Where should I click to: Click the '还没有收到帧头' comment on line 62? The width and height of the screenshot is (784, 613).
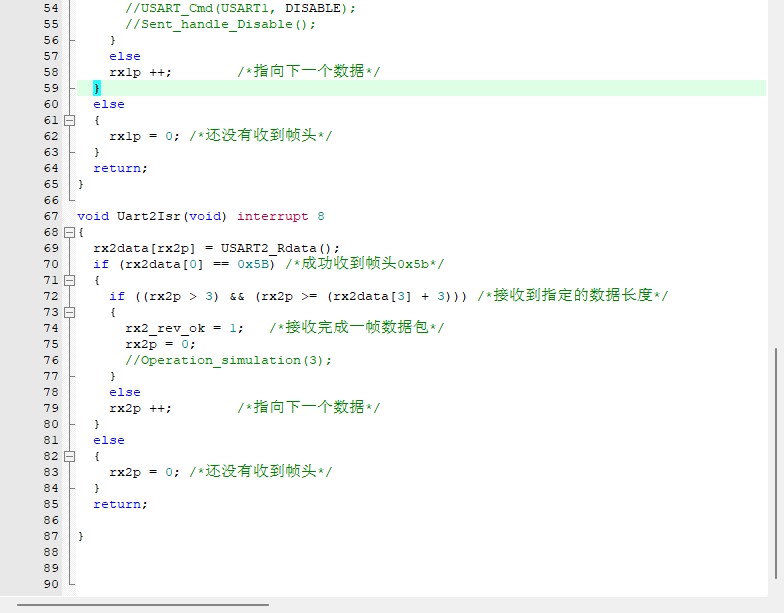point(261,135)
